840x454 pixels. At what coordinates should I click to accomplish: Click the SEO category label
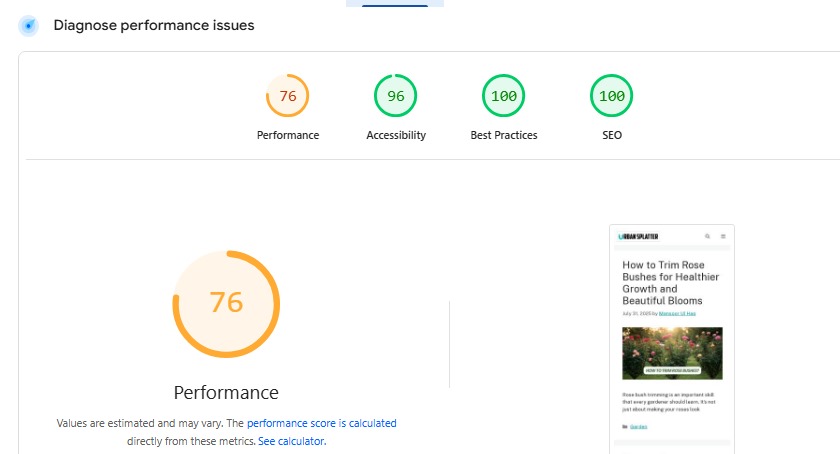click(x=612, y=135)
